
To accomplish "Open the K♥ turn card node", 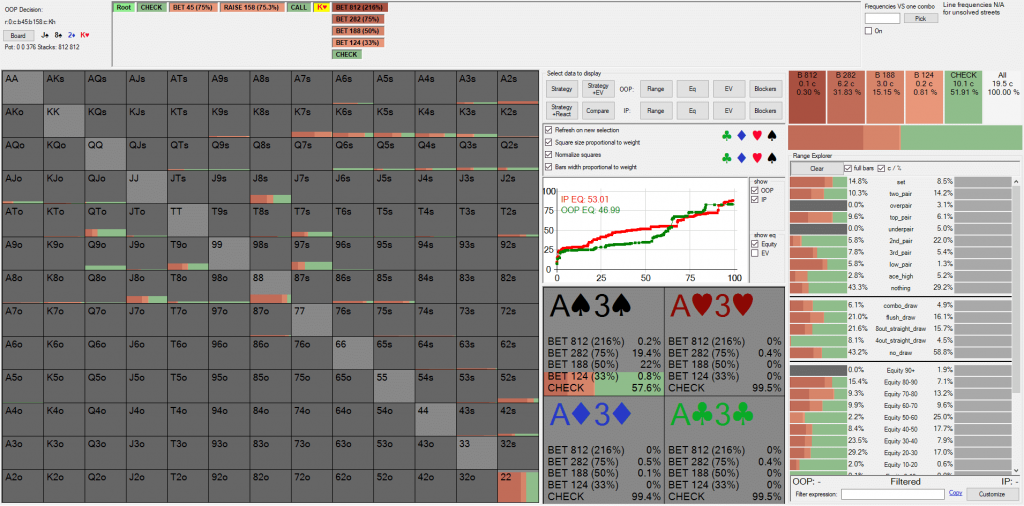I will point(322,7).
